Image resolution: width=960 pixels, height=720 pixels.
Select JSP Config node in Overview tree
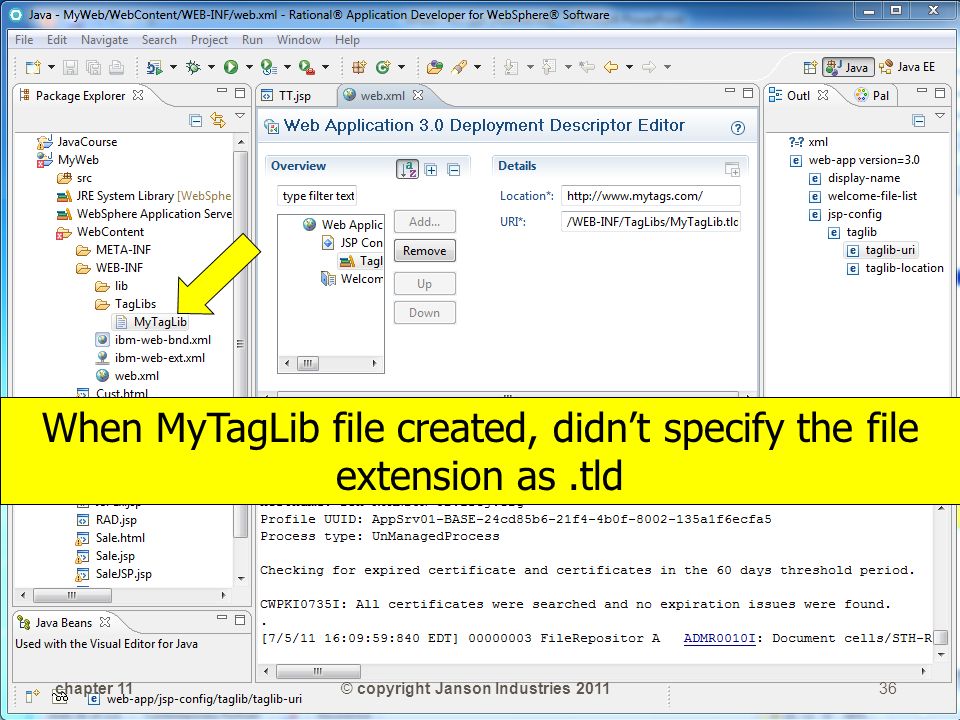[x=353, y=243]
